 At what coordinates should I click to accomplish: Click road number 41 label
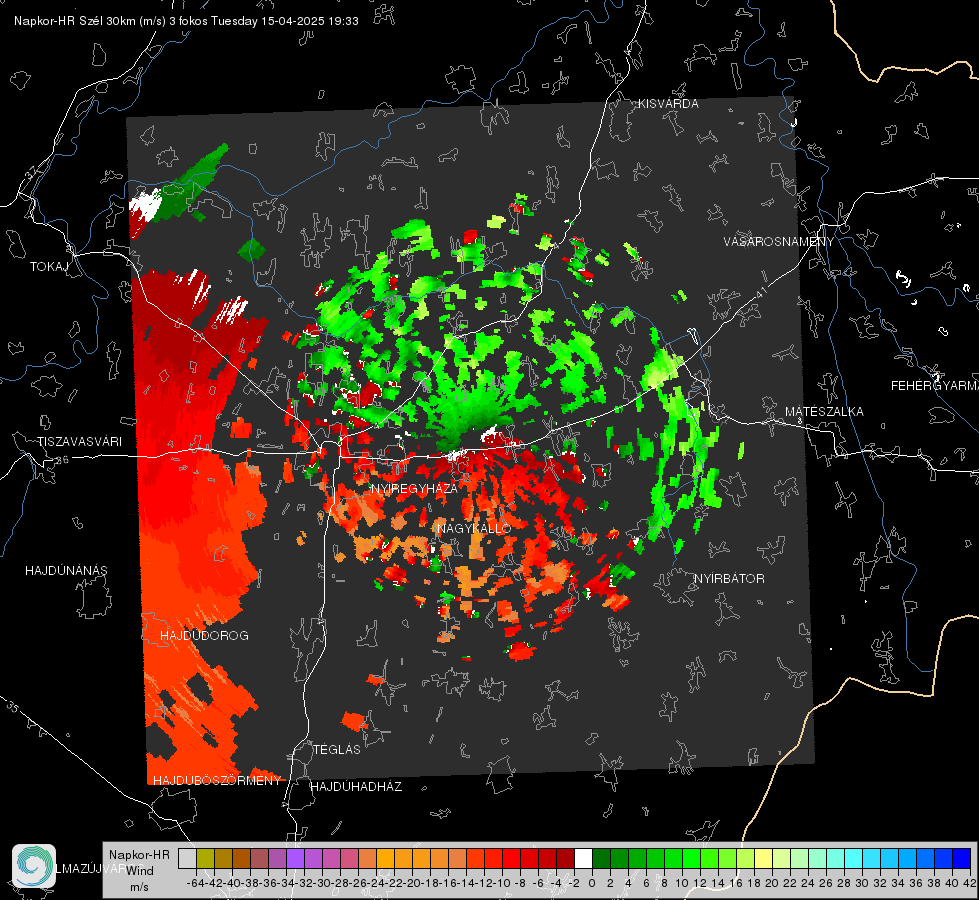point(760,292)
